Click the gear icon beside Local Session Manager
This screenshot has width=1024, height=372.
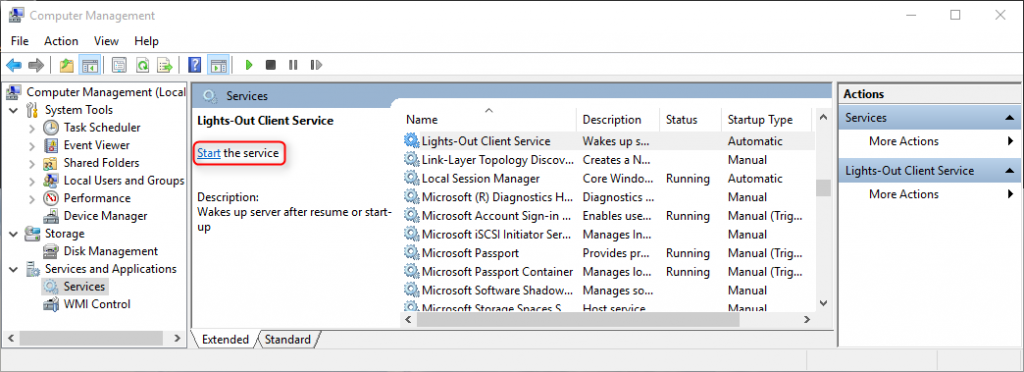tap(411, 178)
